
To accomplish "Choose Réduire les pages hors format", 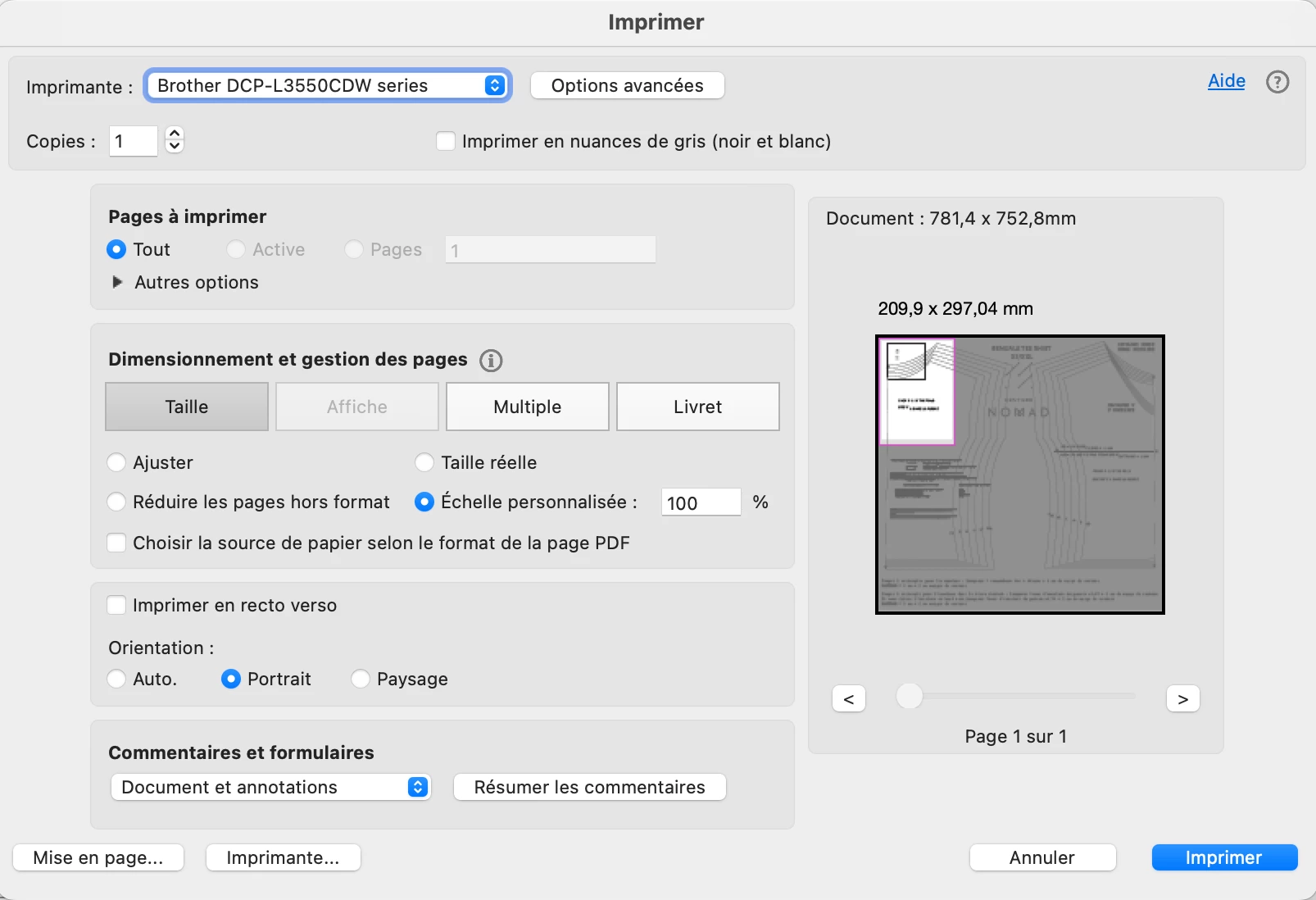I will coord(116,502).
